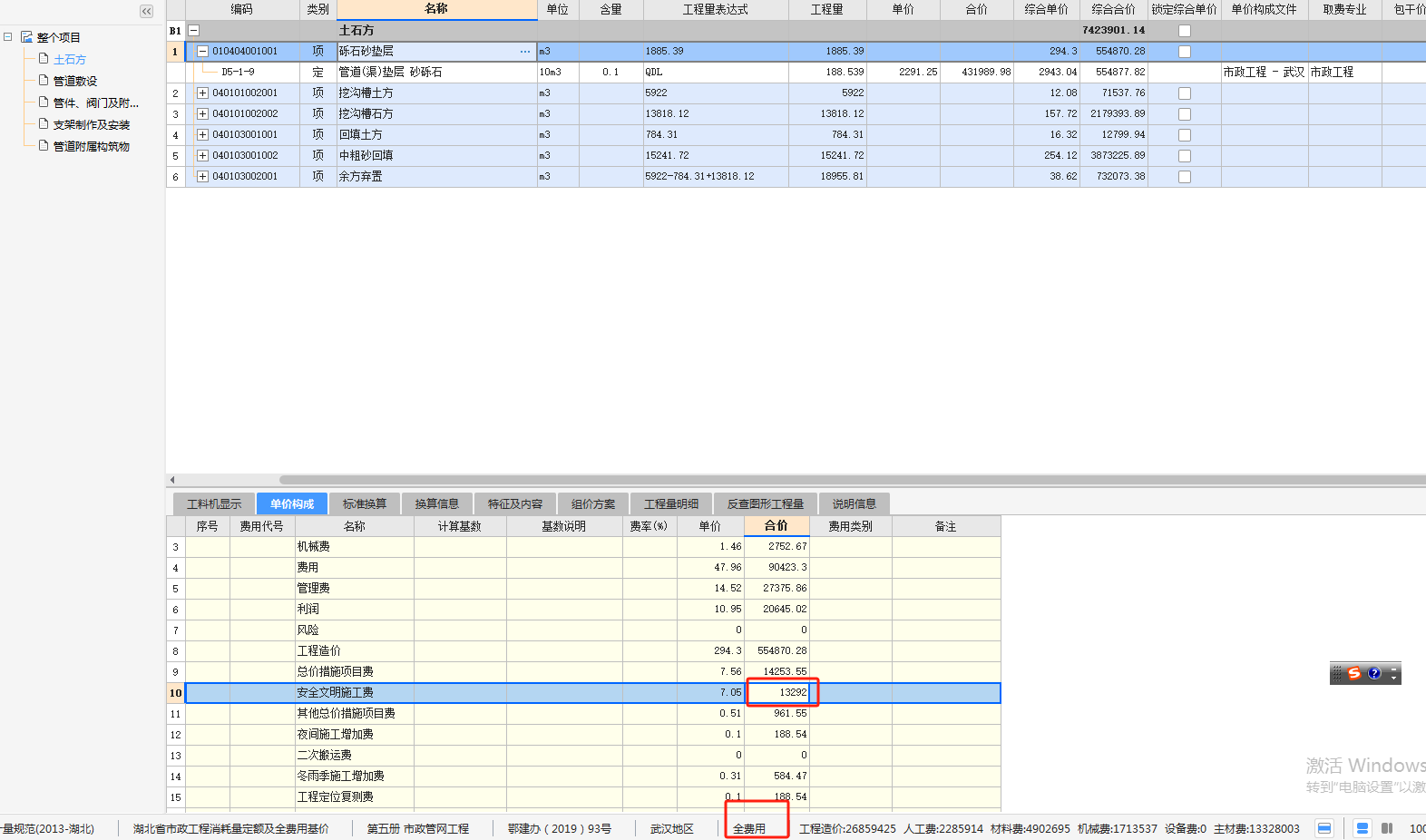Click the document icon beside 管道敷设

[44, 80]
